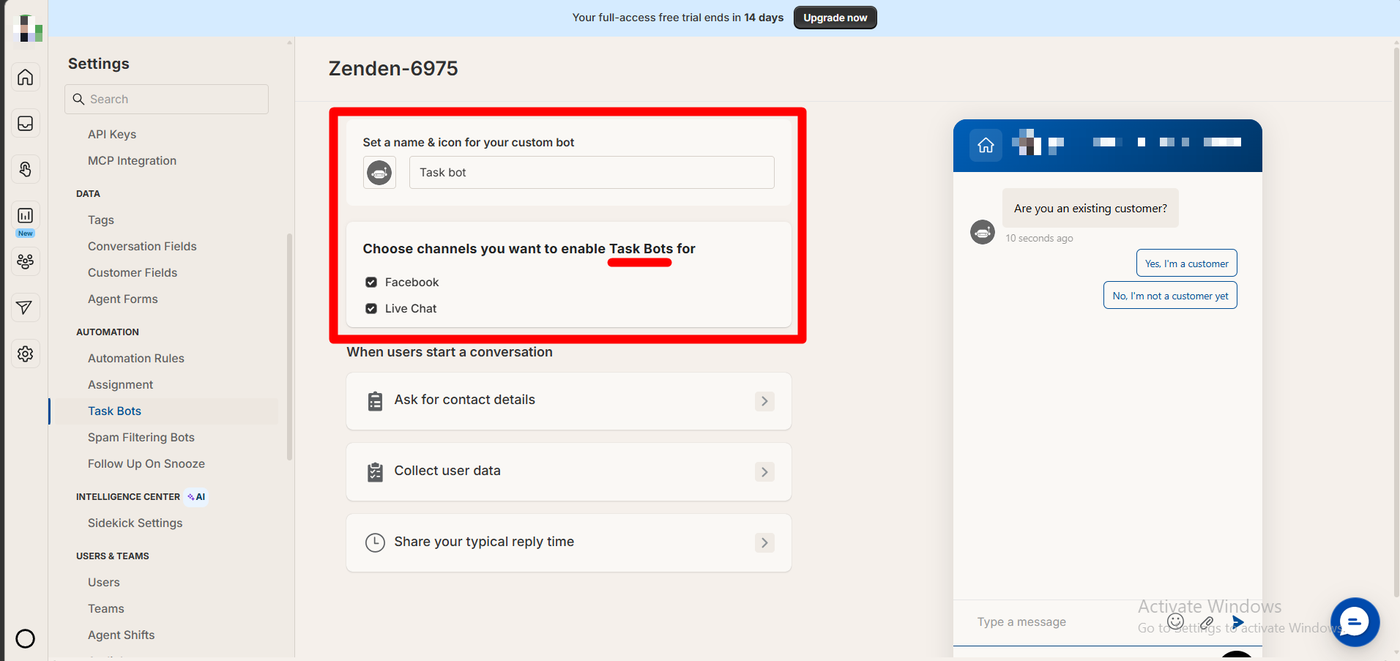Change the custom bot avatar icon

pyautogui.click(x=379, y=173)
